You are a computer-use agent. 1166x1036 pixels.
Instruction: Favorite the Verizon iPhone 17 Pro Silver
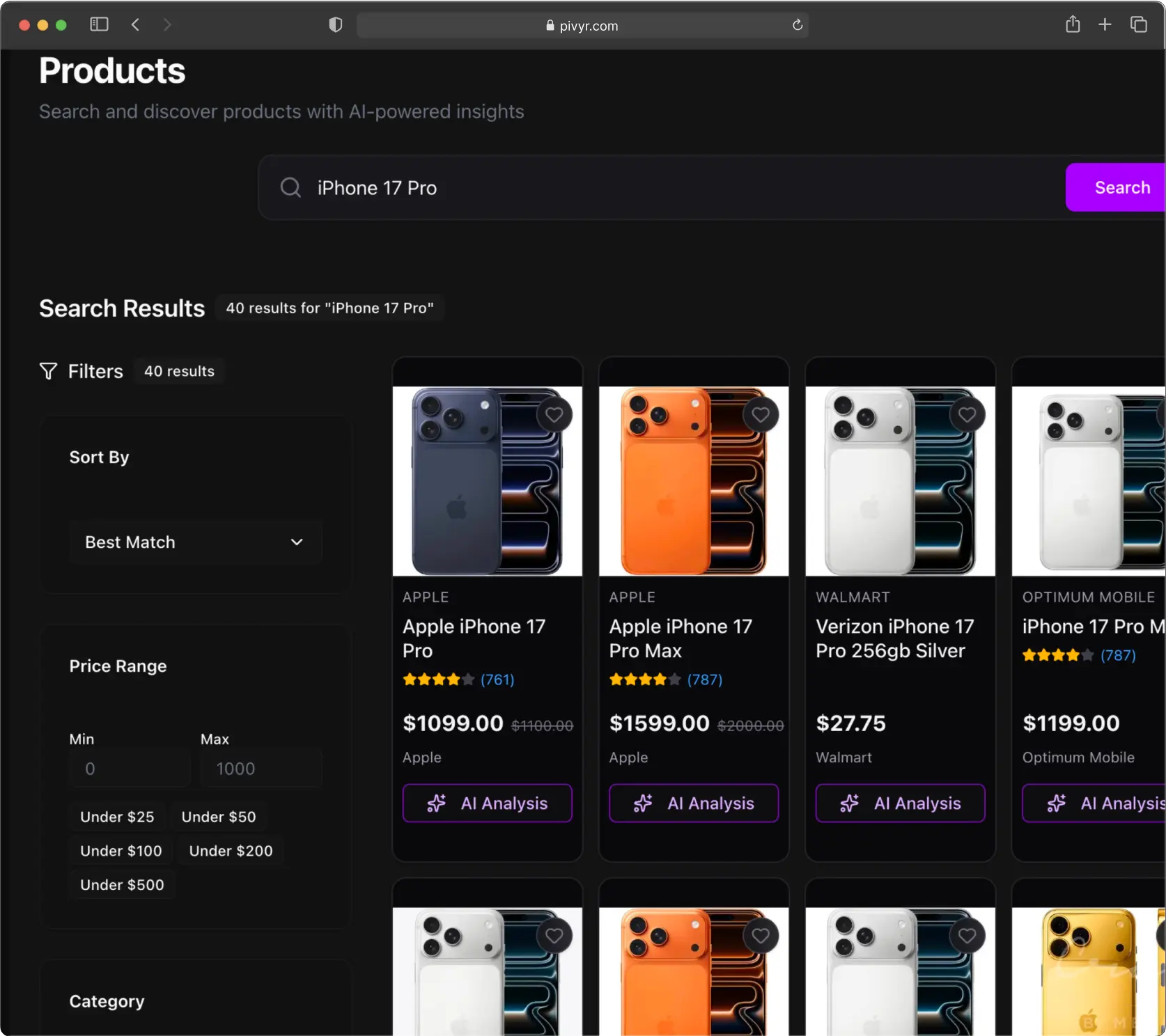point(967,415)
